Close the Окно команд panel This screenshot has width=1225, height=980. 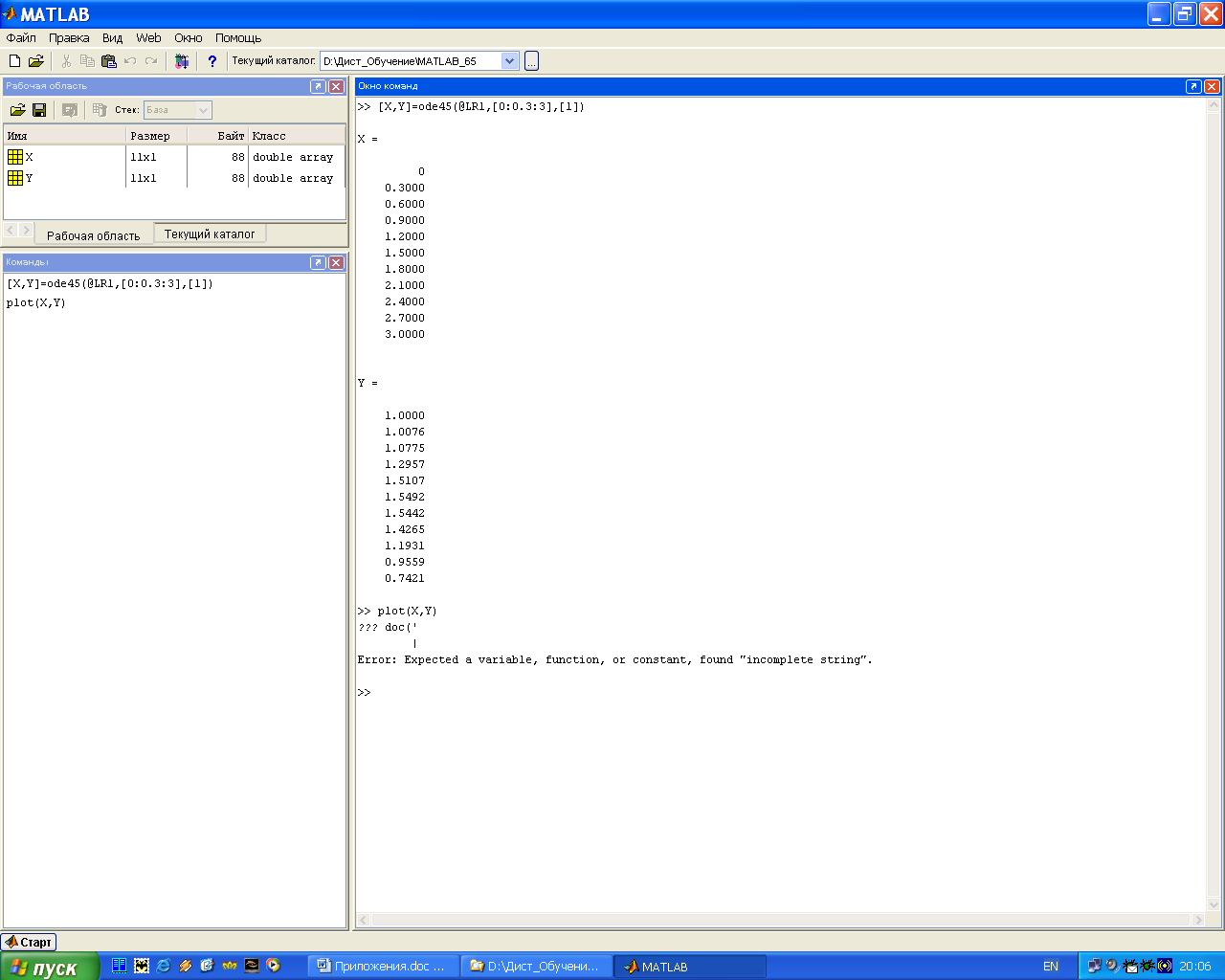[1212, 86]
